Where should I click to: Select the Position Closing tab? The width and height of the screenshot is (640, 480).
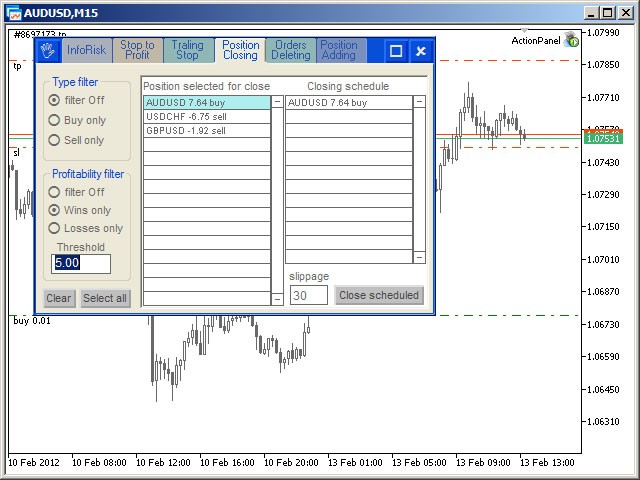[x=240, y=50]
